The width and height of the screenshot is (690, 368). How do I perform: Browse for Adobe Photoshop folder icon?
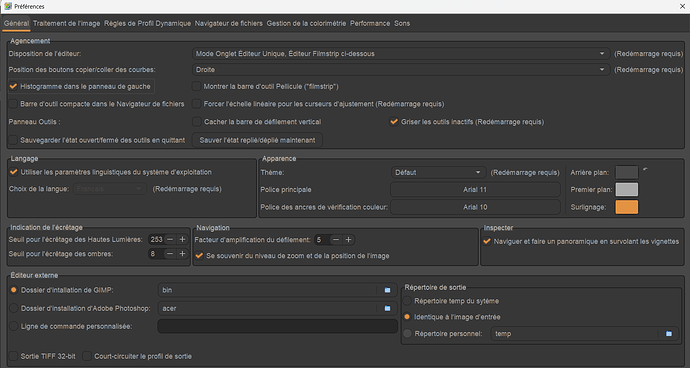(x=387, y=308)
